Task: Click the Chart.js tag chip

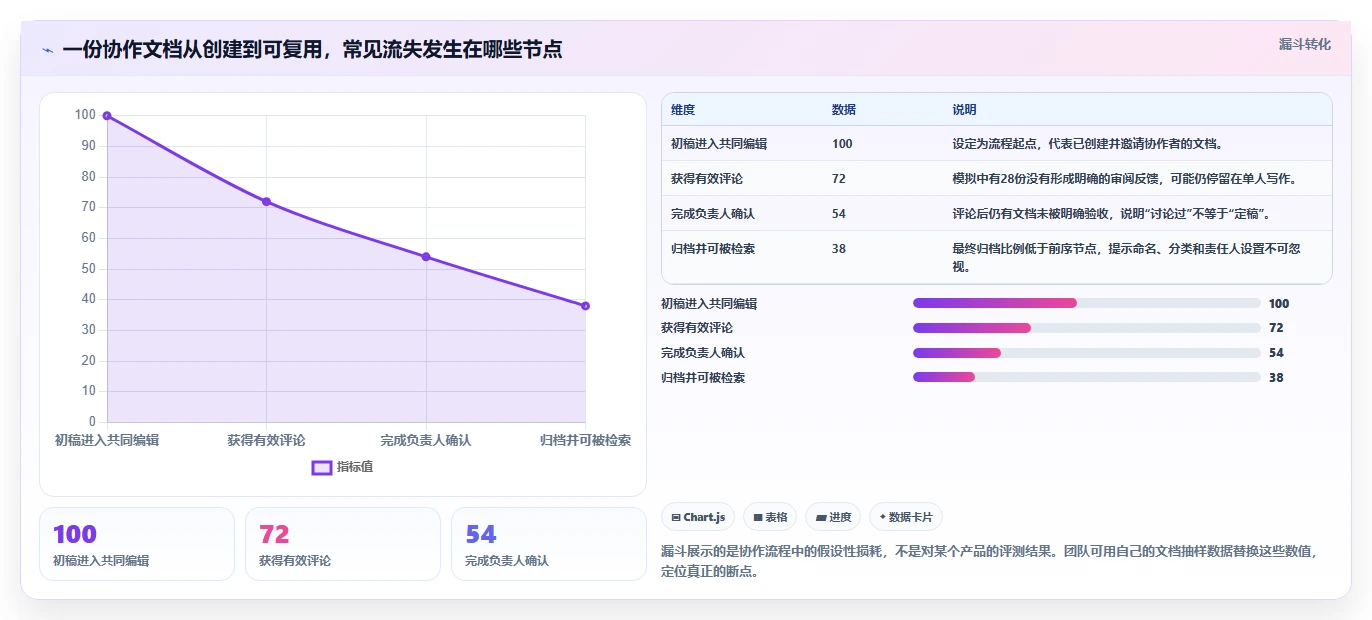Action: (x=698, y=517)
